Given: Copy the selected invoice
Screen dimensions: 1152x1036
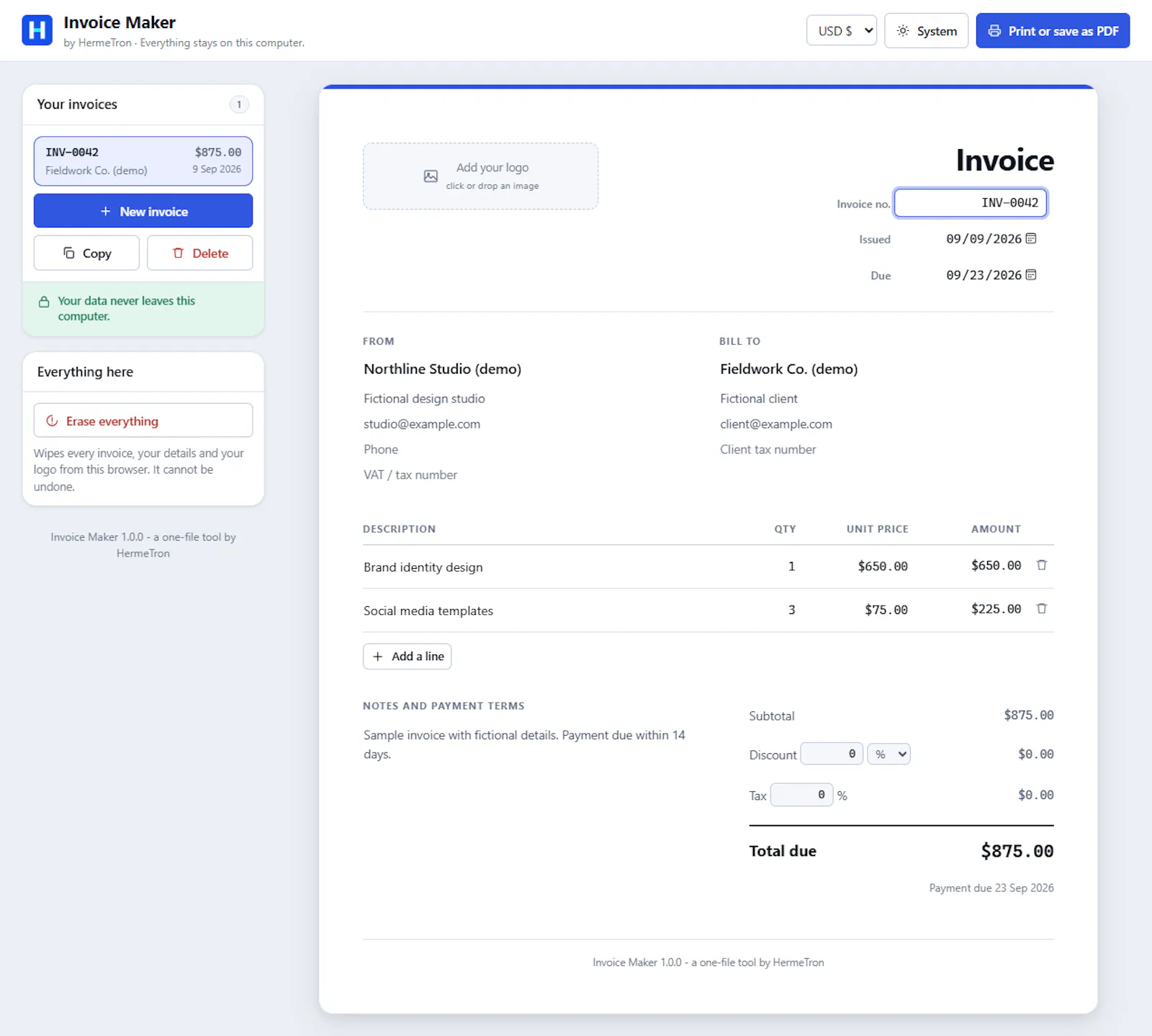Looking at the screenshot, I should (x=86, y=253).
